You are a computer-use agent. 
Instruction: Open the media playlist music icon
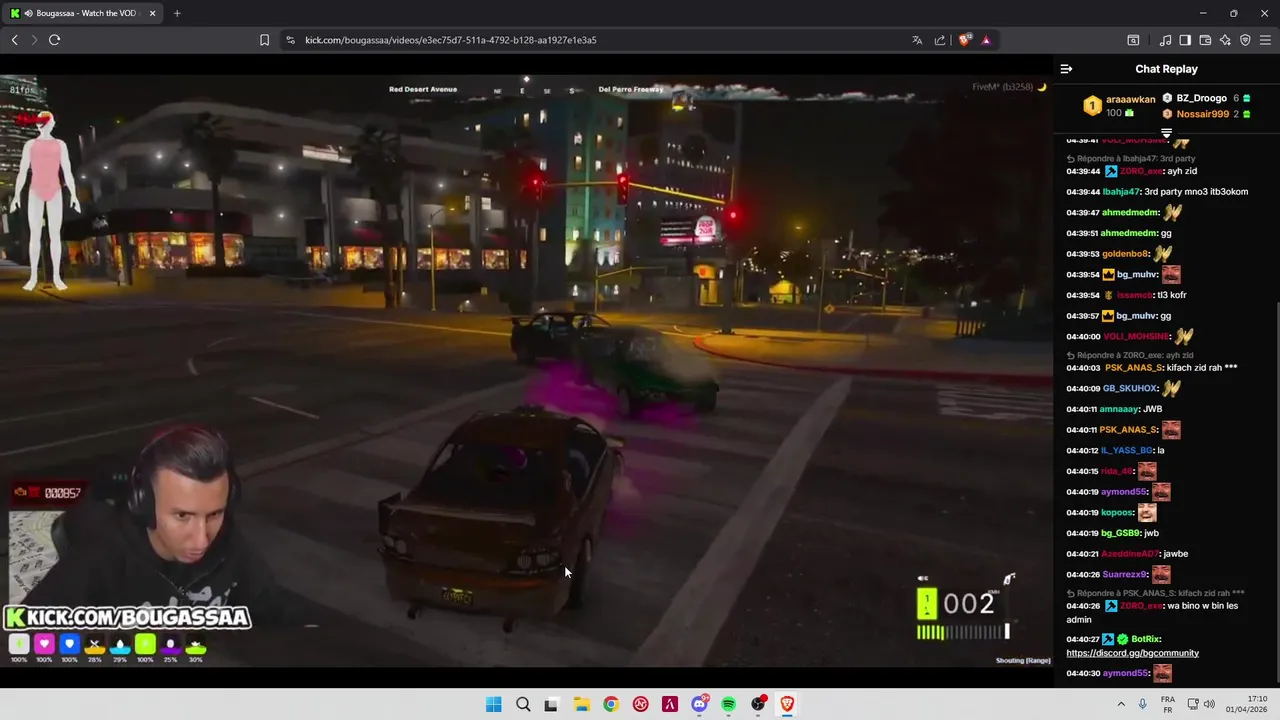pos(1165,40)
